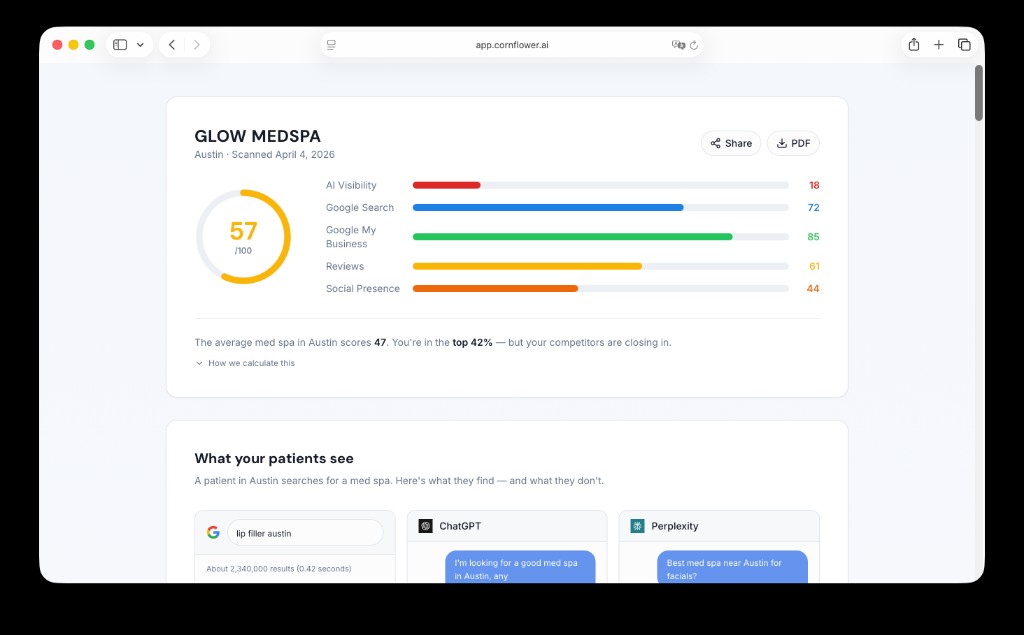Open the Safari share sheet icon
The image size is (1024, 635).
[913, 45]
